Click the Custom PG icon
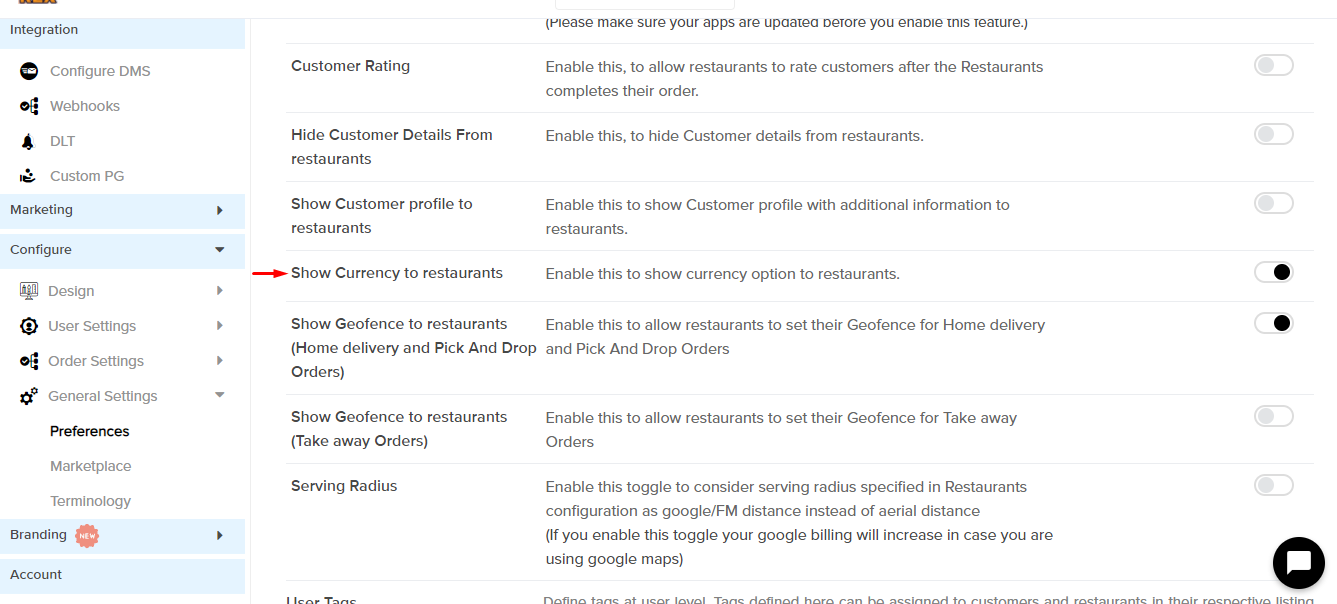1337x604 pixels. point(29,176)
